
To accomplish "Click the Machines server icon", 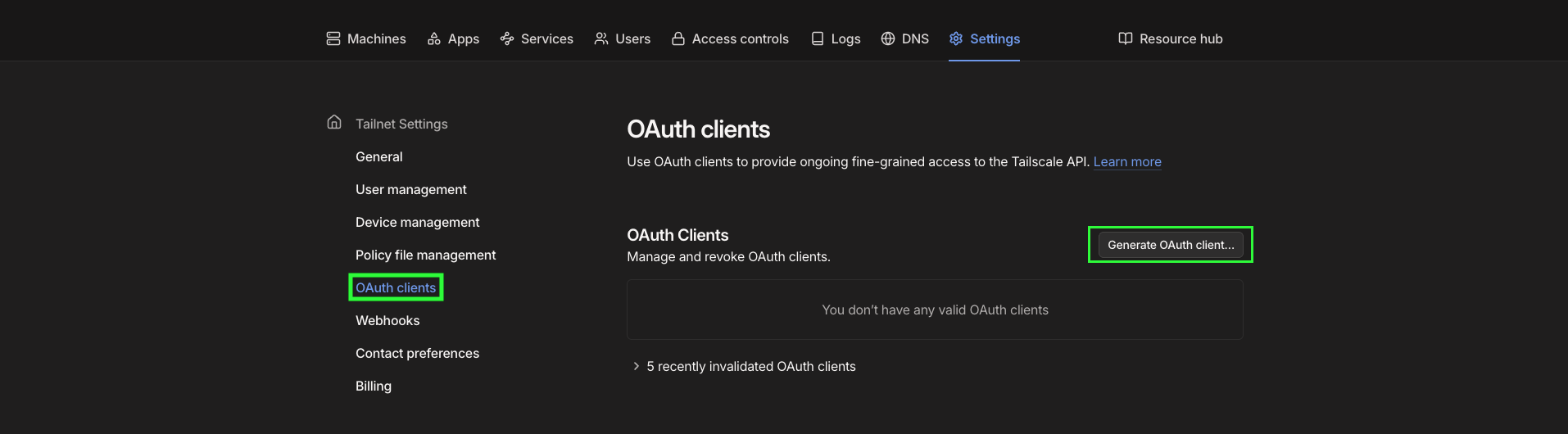I will coord(333,38).
